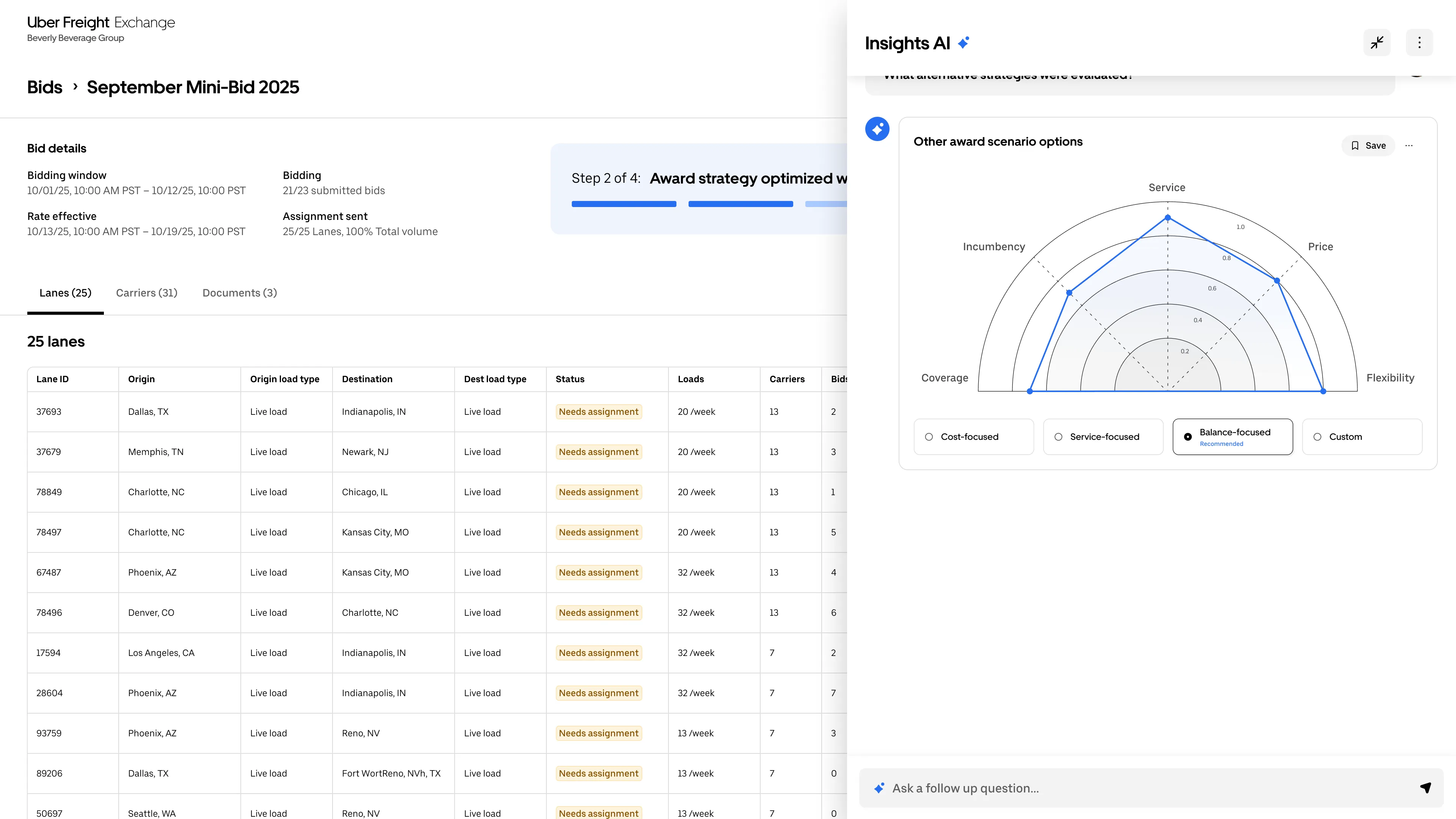The height and width of the screenshot is (819, 1456).
Task: Select the Balance-focused recommended option
Action: tap(1232, 436)
